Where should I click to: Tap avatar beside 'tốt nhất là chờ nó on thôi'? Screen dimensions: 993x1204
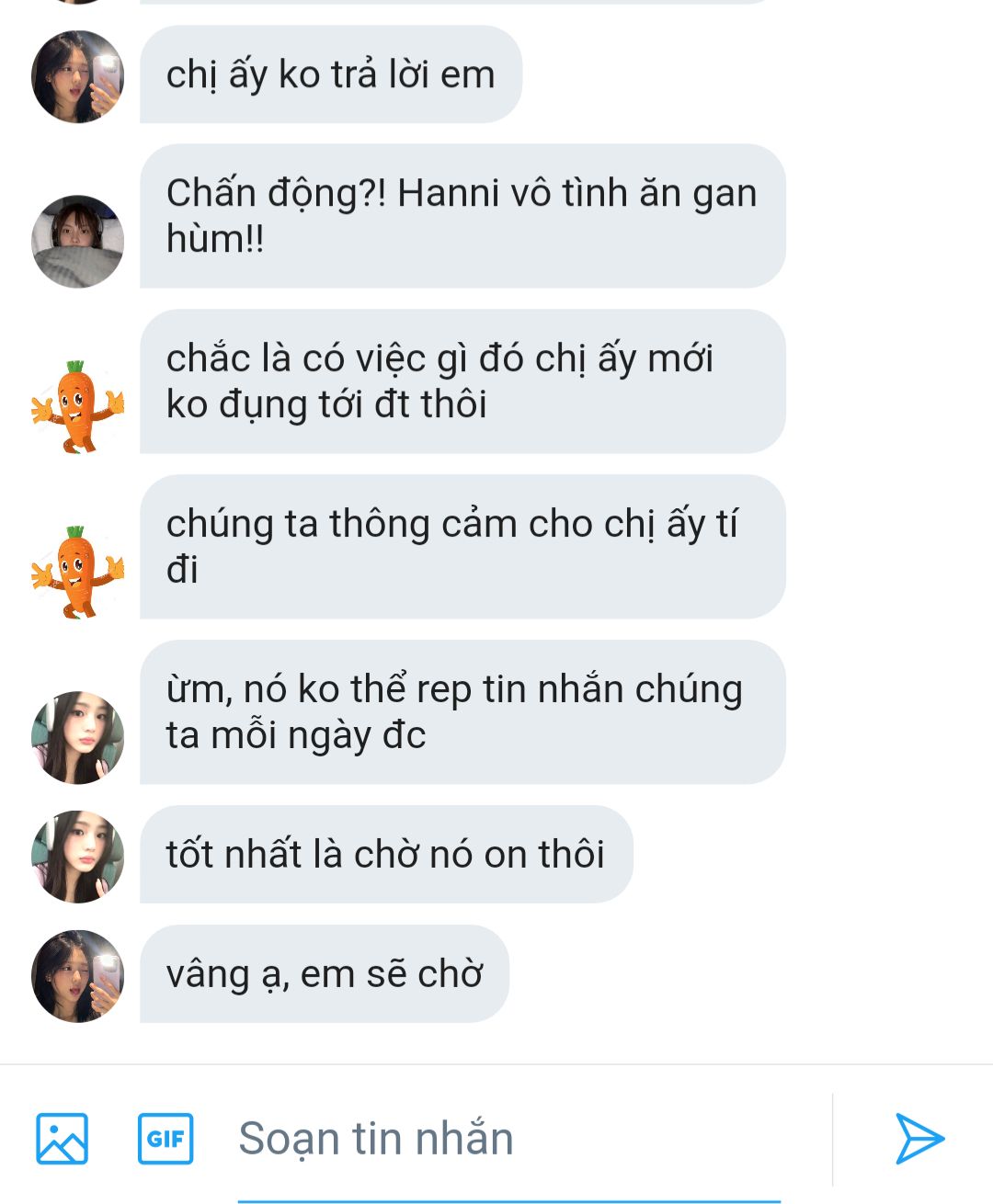[x=77, y=857]
